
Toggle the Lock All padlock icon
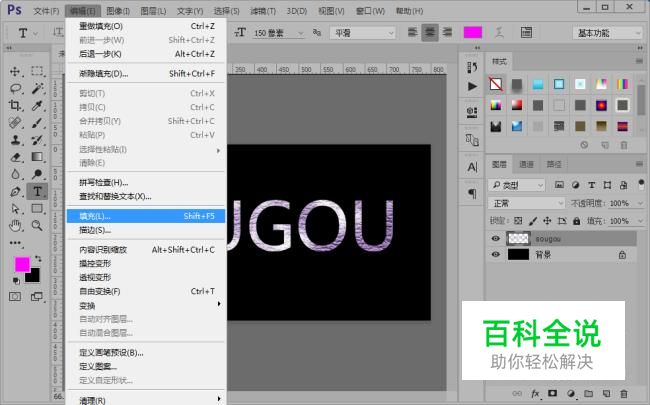pos(576,221)
